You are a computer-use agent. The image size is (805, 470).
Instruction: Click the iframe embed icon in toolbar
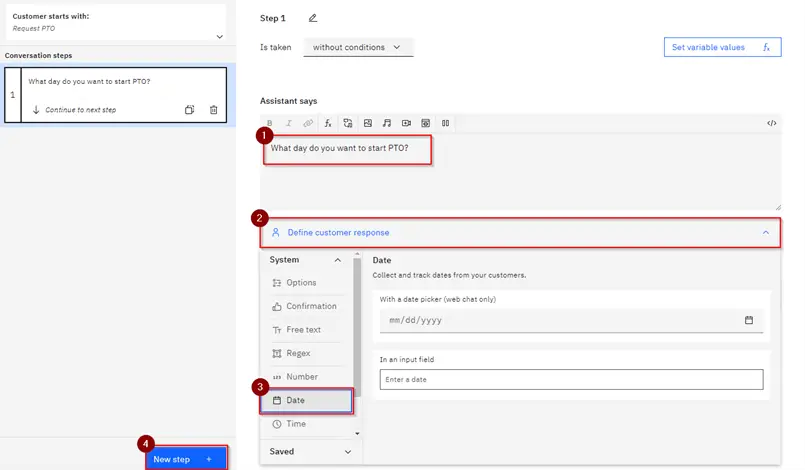(x=426, y=123)
